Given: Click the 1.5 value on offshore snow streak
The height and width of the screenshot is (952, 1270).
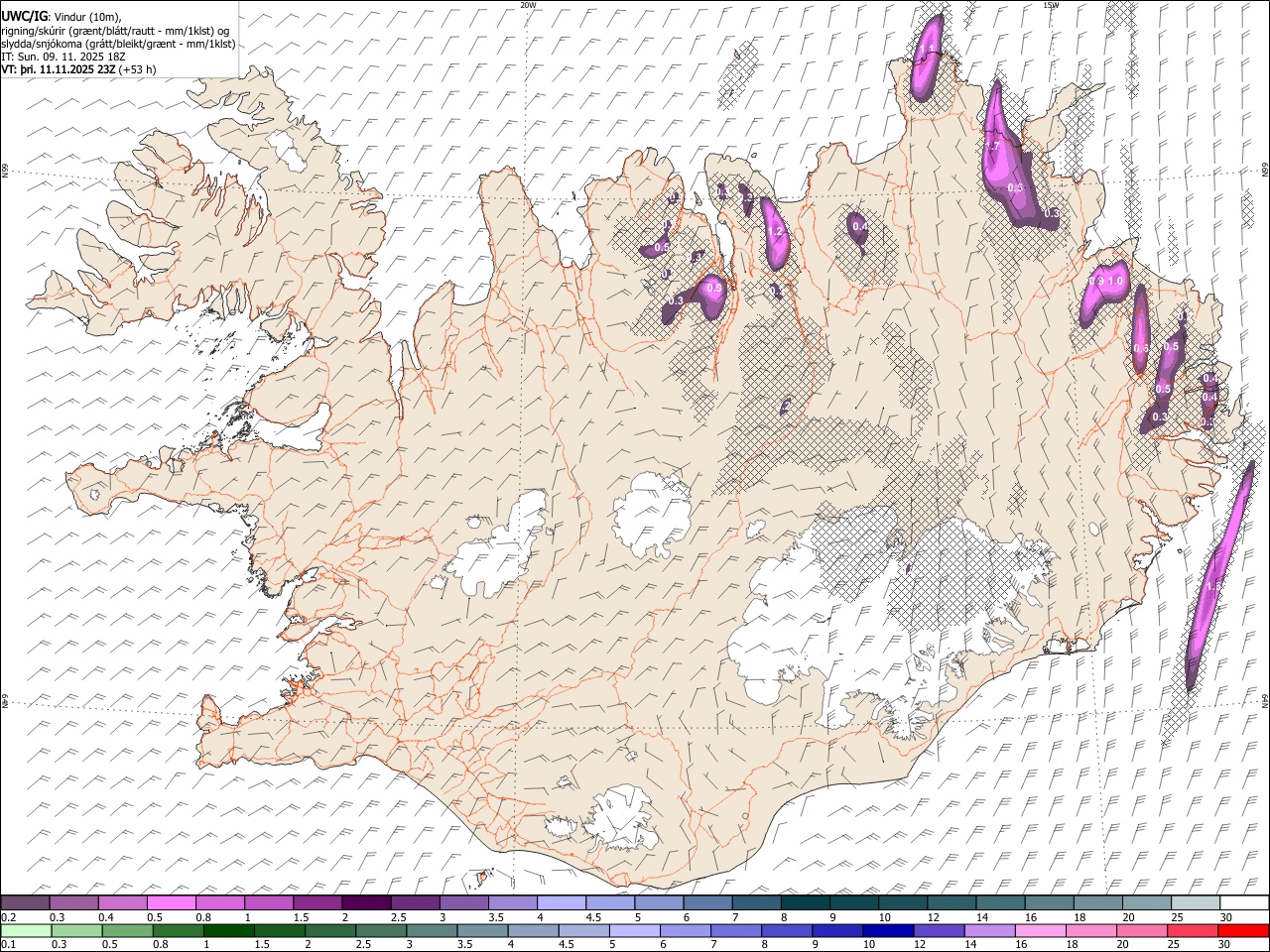Looking at the screenshot, I should pos(1212,587).
